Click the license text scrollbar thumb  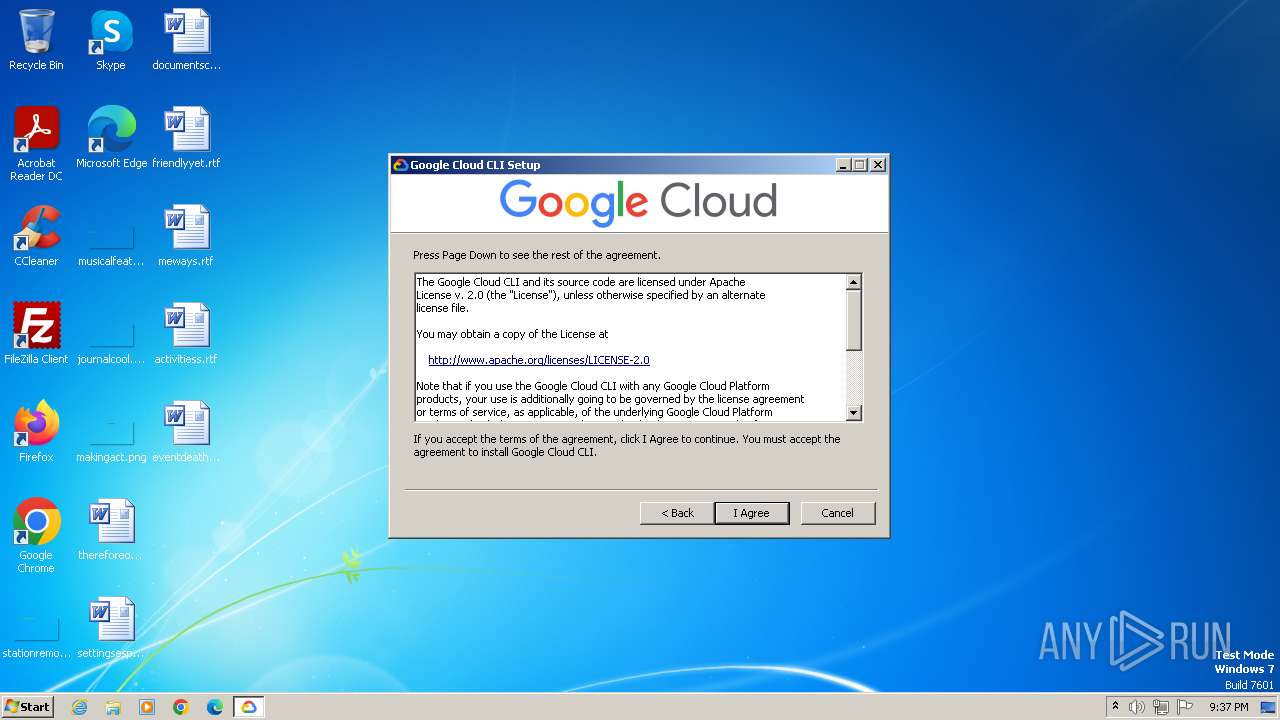click(854, 320)
